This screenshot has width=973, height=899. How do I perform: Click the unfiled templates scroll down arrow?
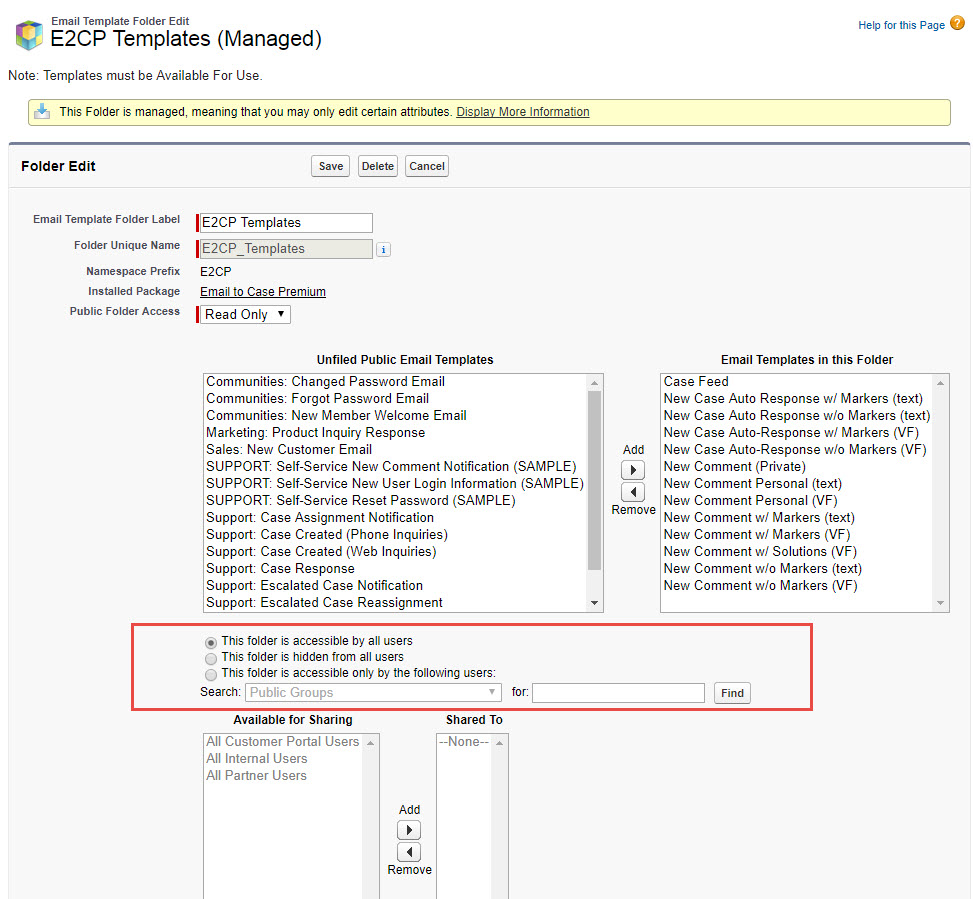[594, 603]
